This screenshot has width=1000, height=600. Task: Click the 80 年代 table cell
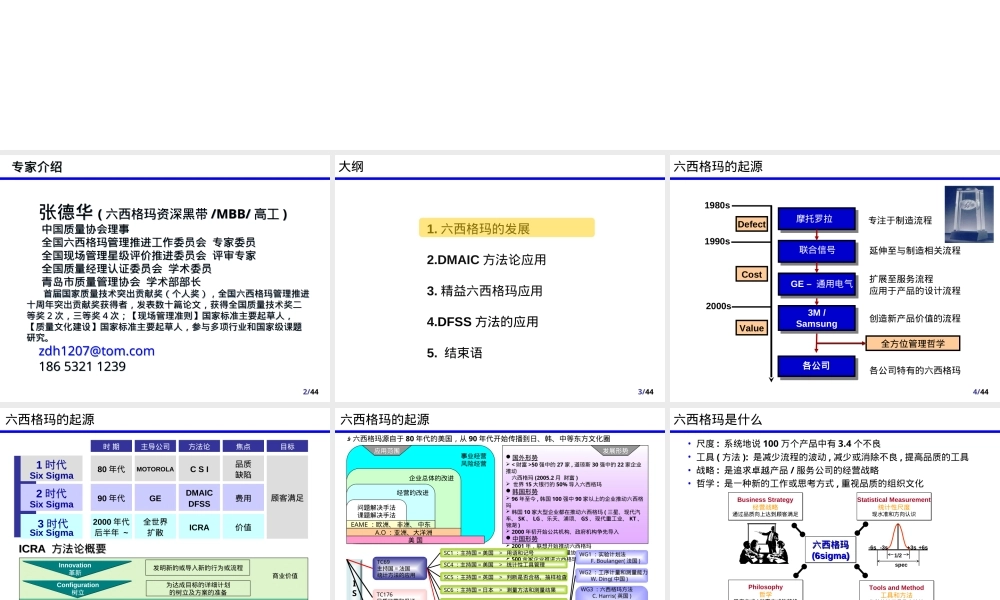(111, 469)
